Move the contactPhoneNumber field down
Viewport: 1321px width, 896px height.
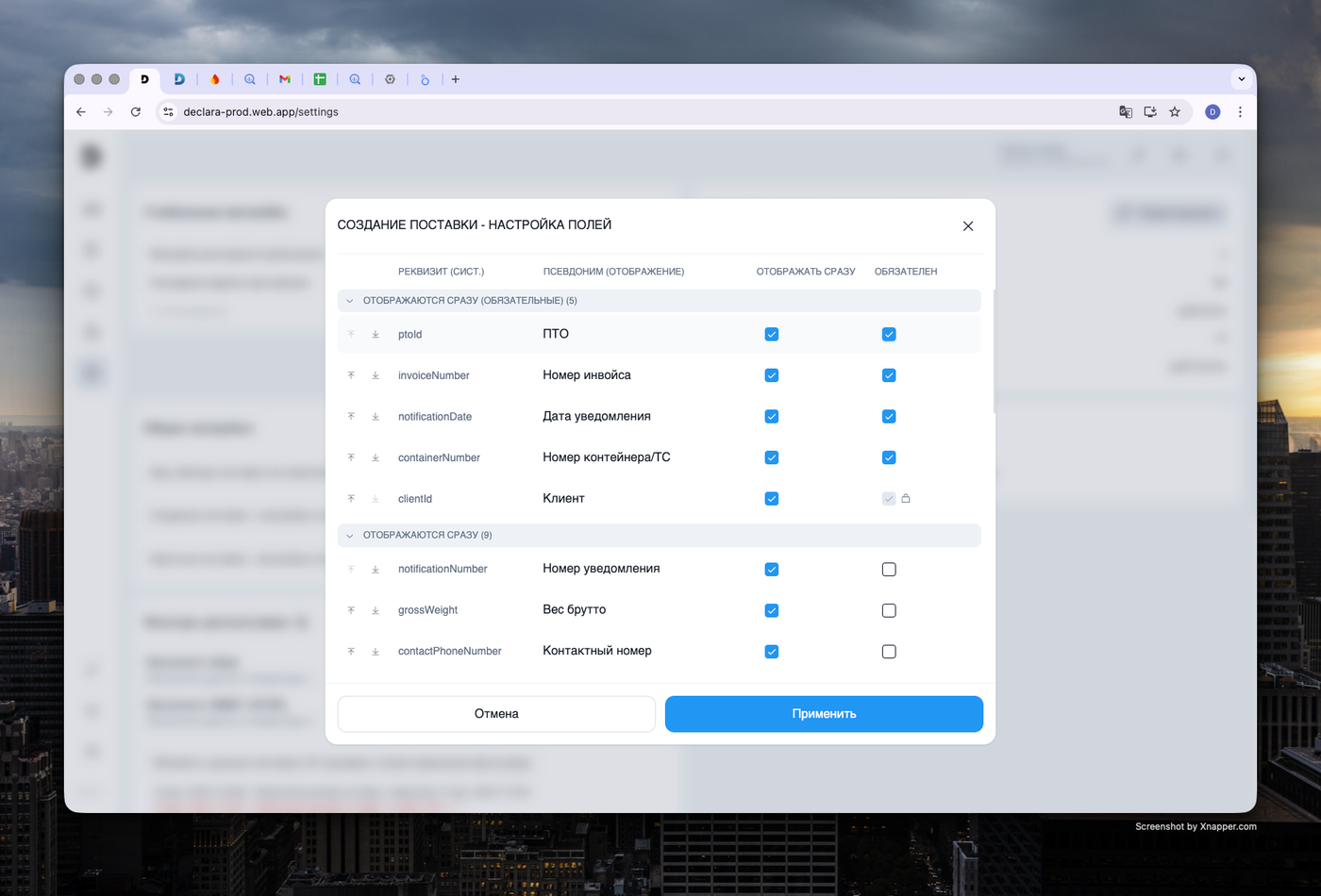[376, 652]
